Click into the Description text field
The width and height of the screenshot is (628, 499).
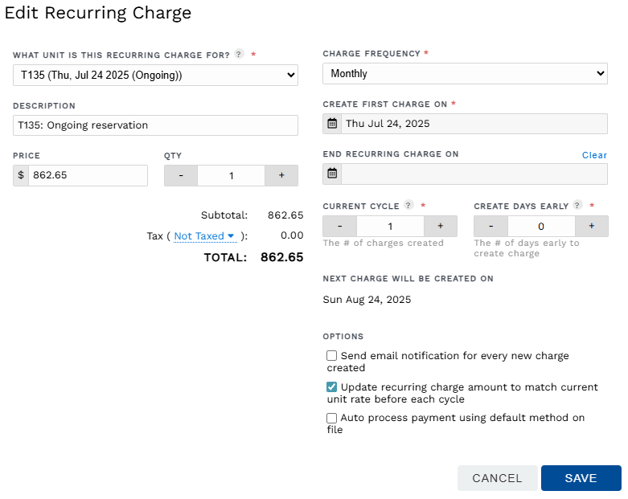click(x=155, y=125)
